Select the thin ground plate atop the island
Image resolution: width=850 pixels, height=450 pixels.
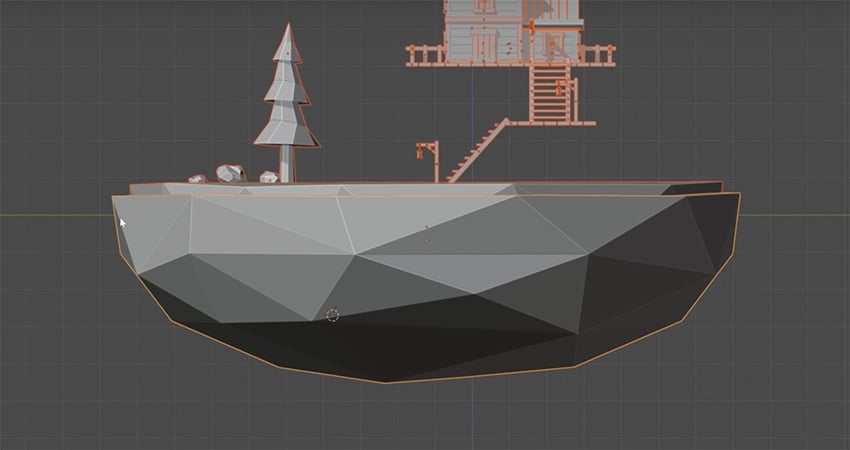[426, 188]
